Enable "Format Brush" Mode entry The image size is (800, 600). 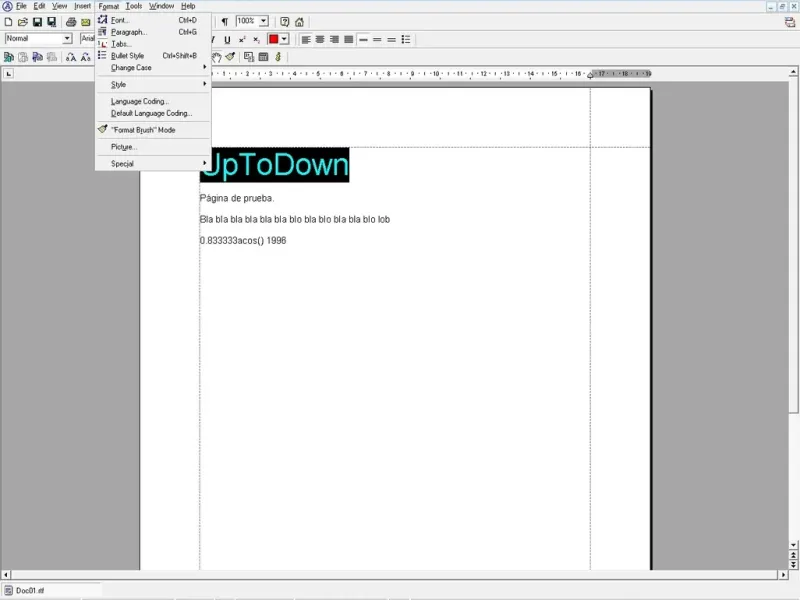point(153,130)
